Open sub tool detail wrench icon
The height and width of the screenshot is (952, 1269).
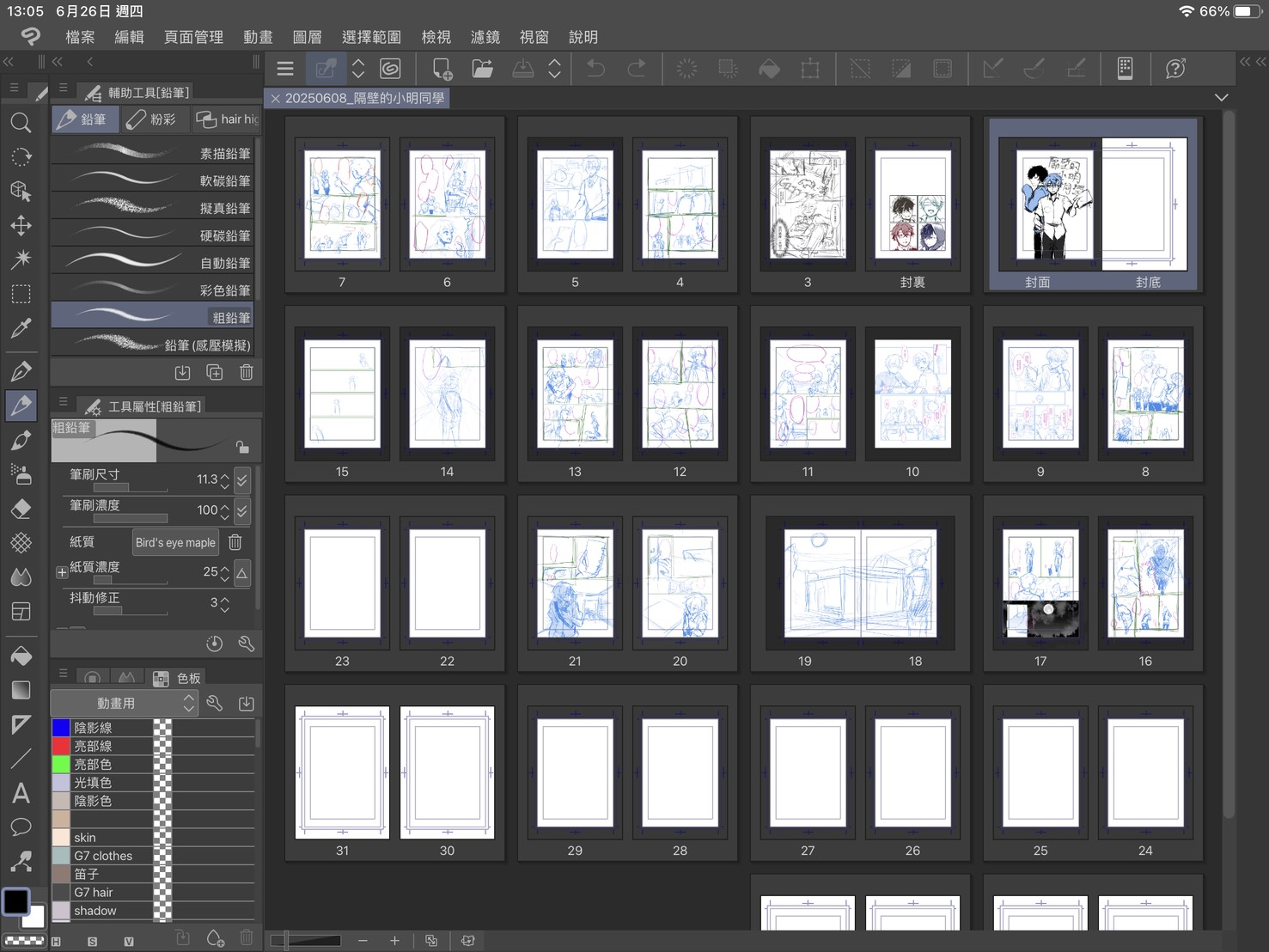[247, 644]
